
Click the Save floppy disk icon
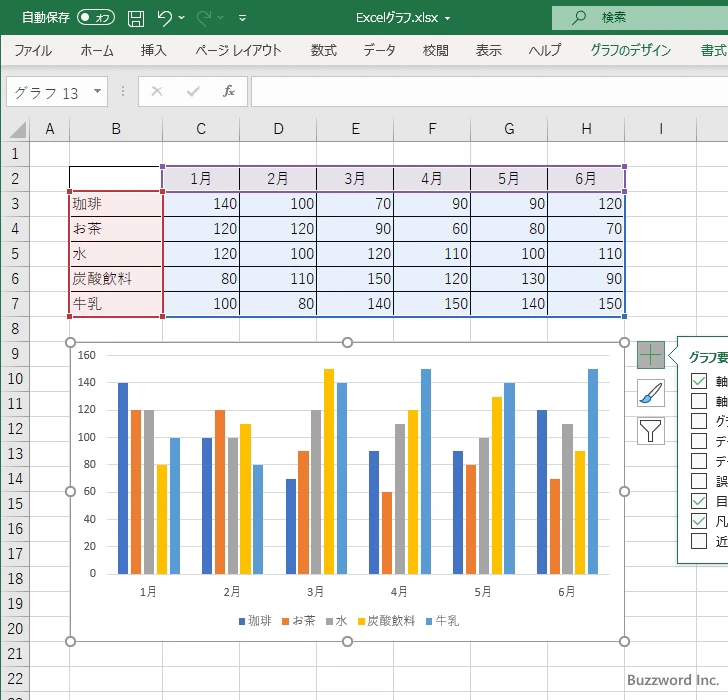(x=136, y=18)
